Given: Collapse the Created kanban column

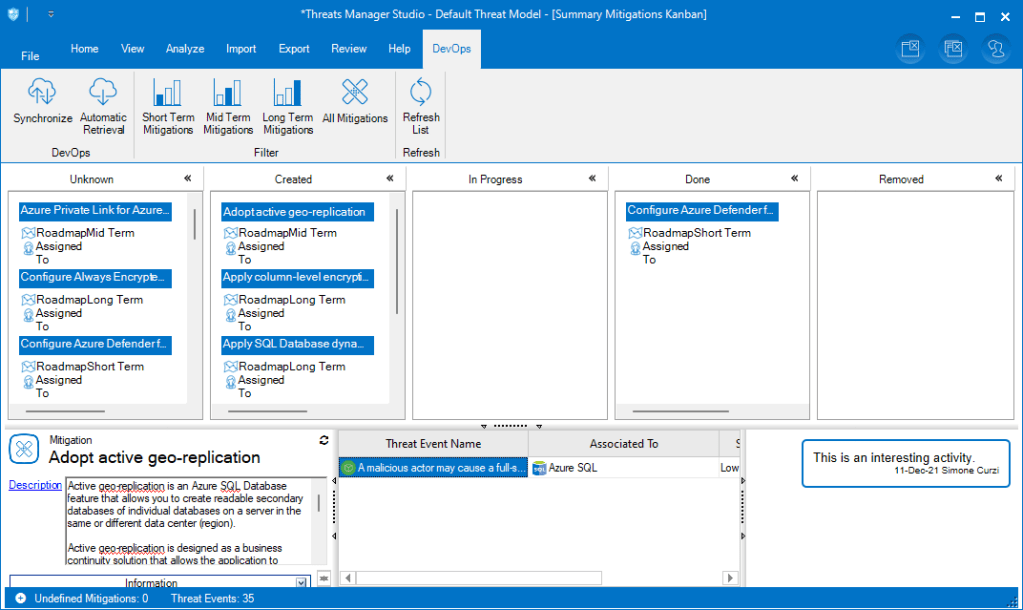Looking at the screenshot, I should point(390,178).
